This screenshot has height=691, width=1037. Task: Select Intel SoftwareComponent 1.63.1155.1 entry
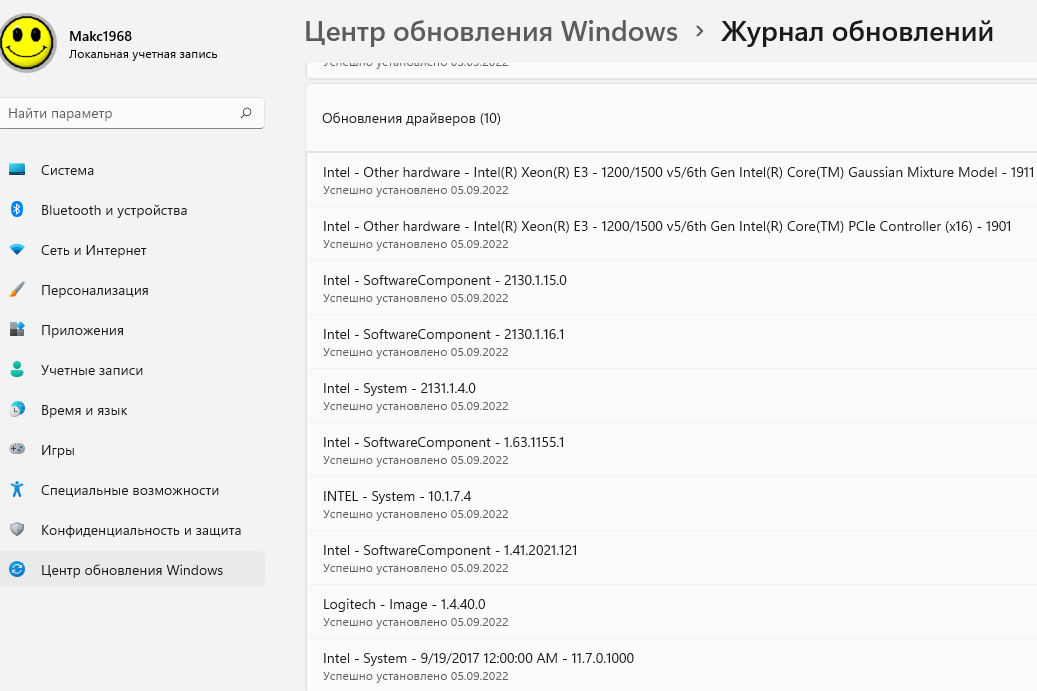[x=671, y=450]
